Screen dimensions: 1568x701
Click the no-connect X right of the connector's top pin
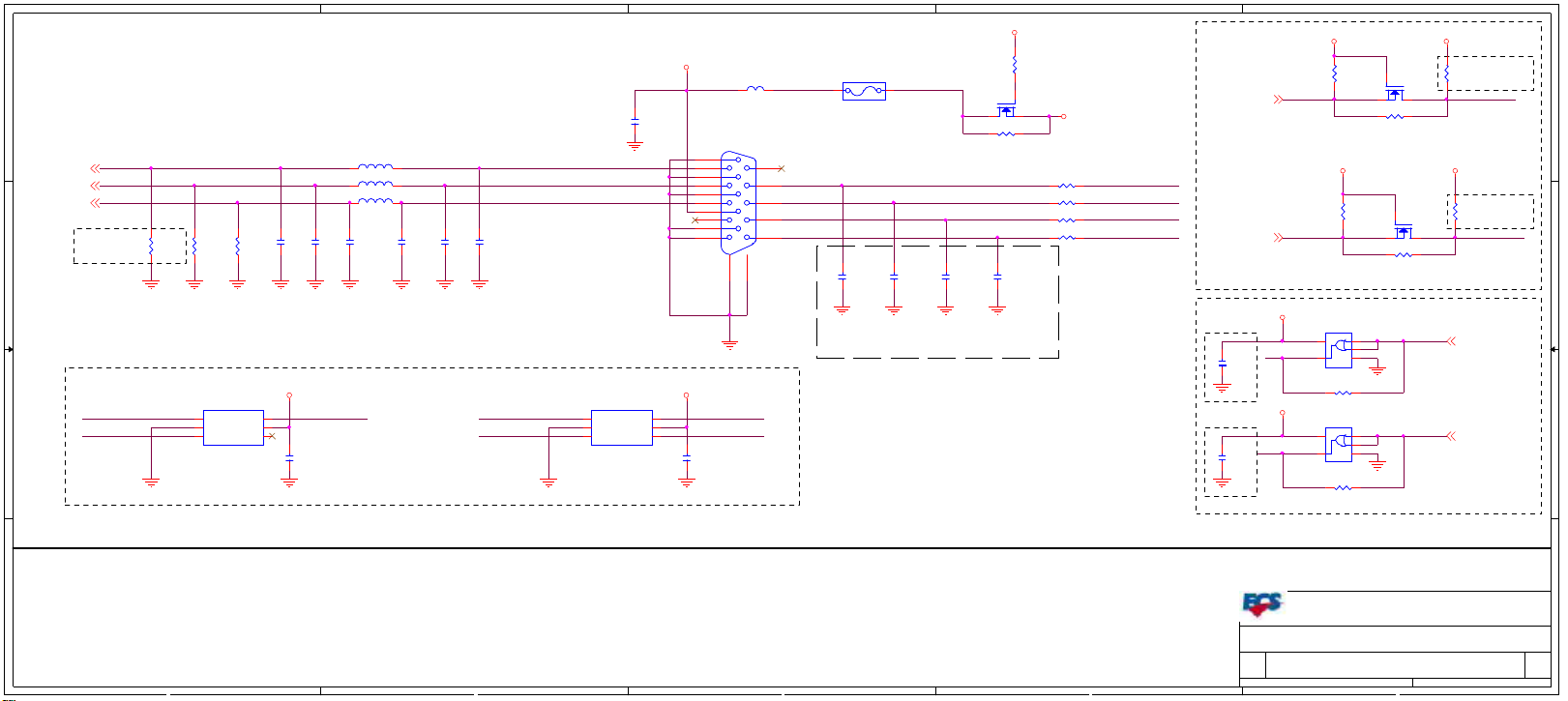point(781,168)
